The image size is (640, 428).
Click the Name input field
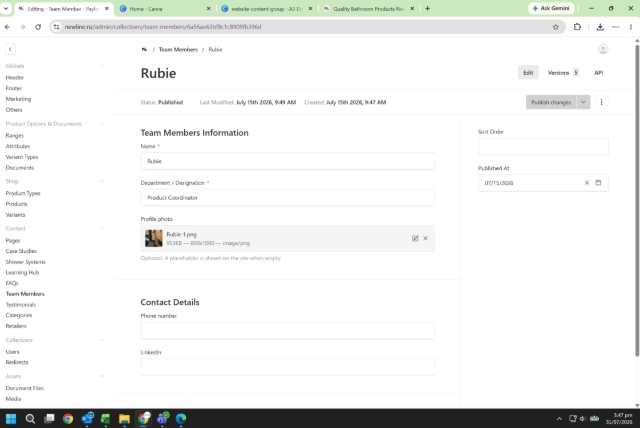click(x=288, y=161)
